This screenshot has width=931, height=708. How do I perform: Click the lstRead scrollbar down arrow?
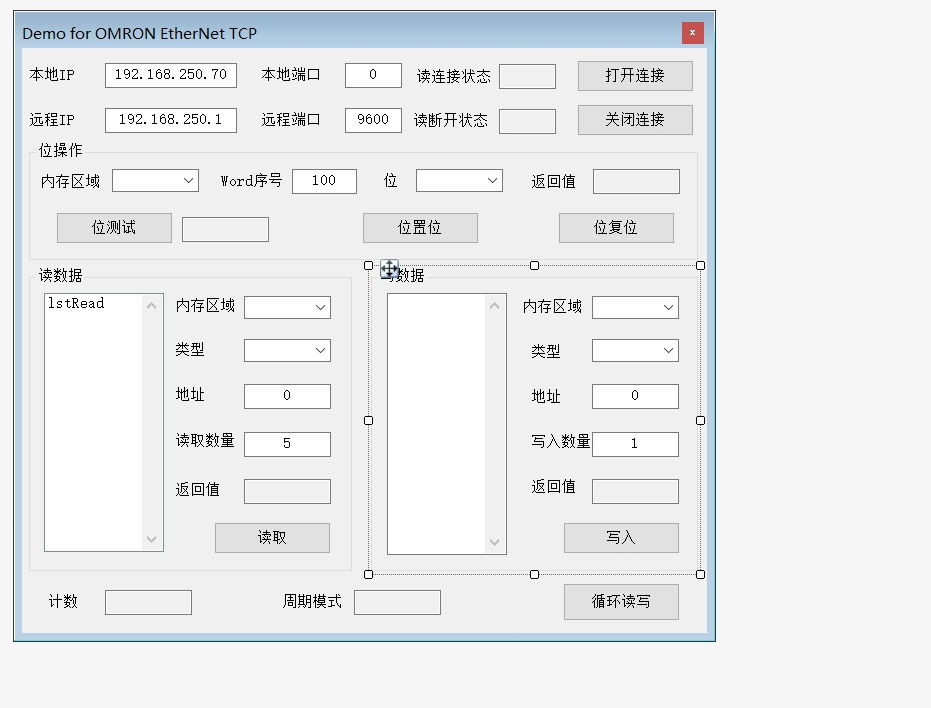click(151, 539)
